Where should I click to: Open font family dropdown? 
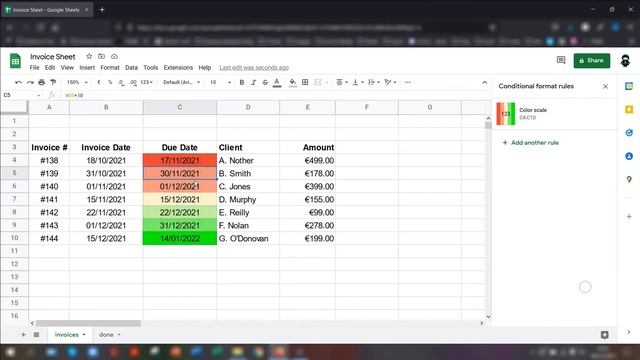coord(181,82)
